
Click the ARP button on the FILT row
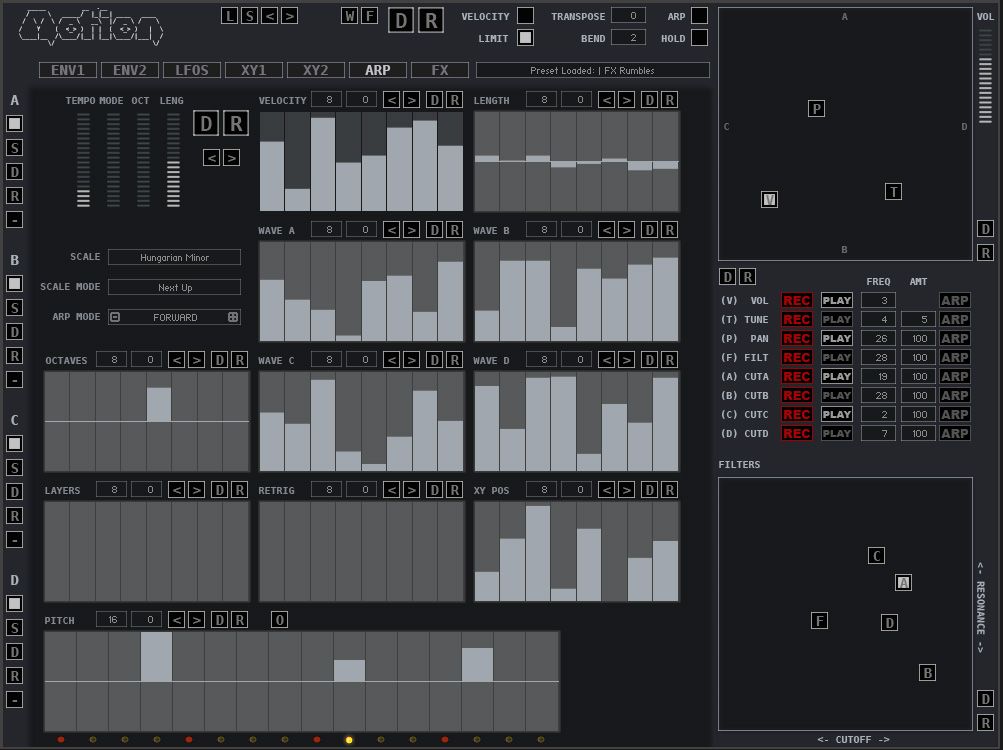954,357
